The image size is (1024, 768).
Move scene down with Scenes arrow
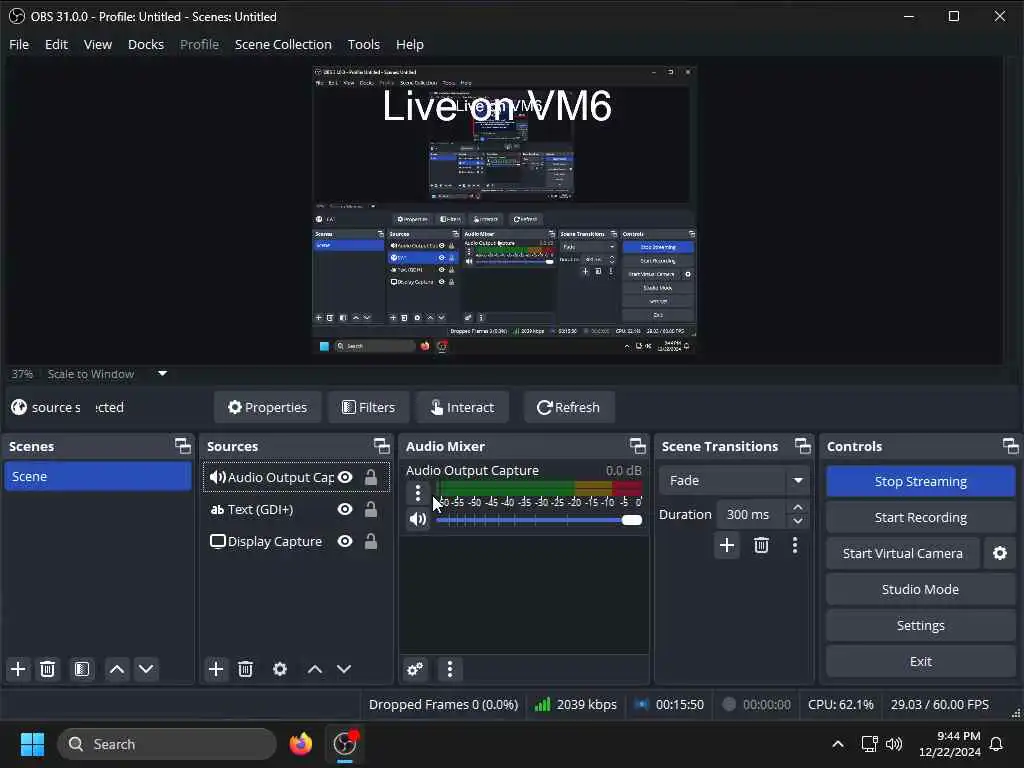tap(146, 669)
